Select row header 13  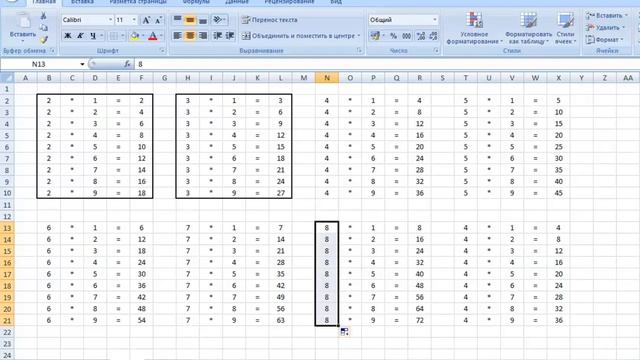7,228
